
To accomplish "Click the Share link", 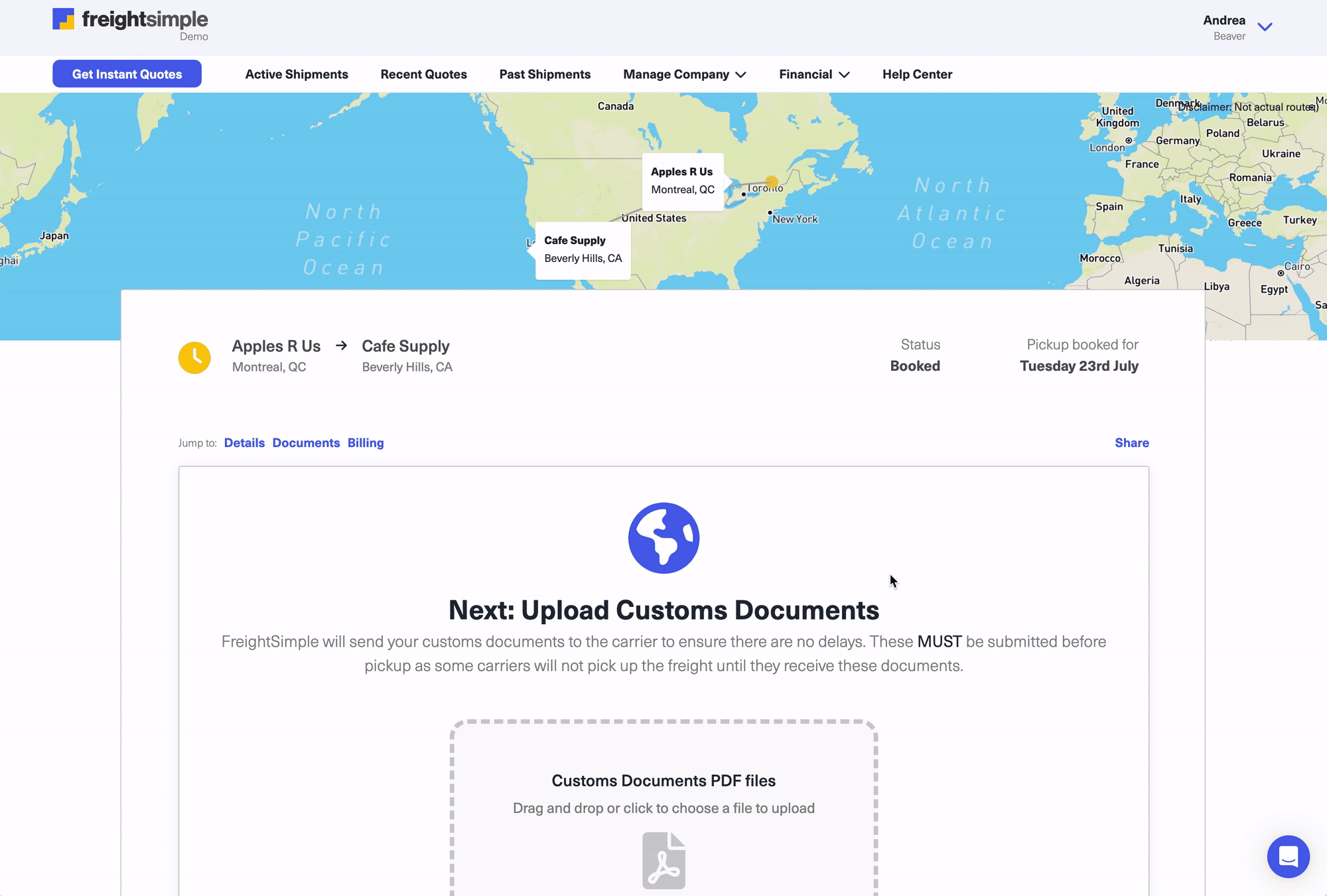I will [x=1131, y=443].
